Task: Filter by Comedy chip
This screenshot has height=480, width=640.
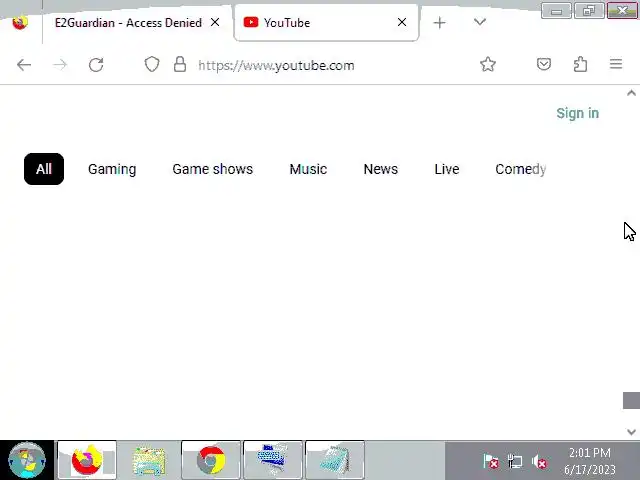Action: tap(520, 169)
